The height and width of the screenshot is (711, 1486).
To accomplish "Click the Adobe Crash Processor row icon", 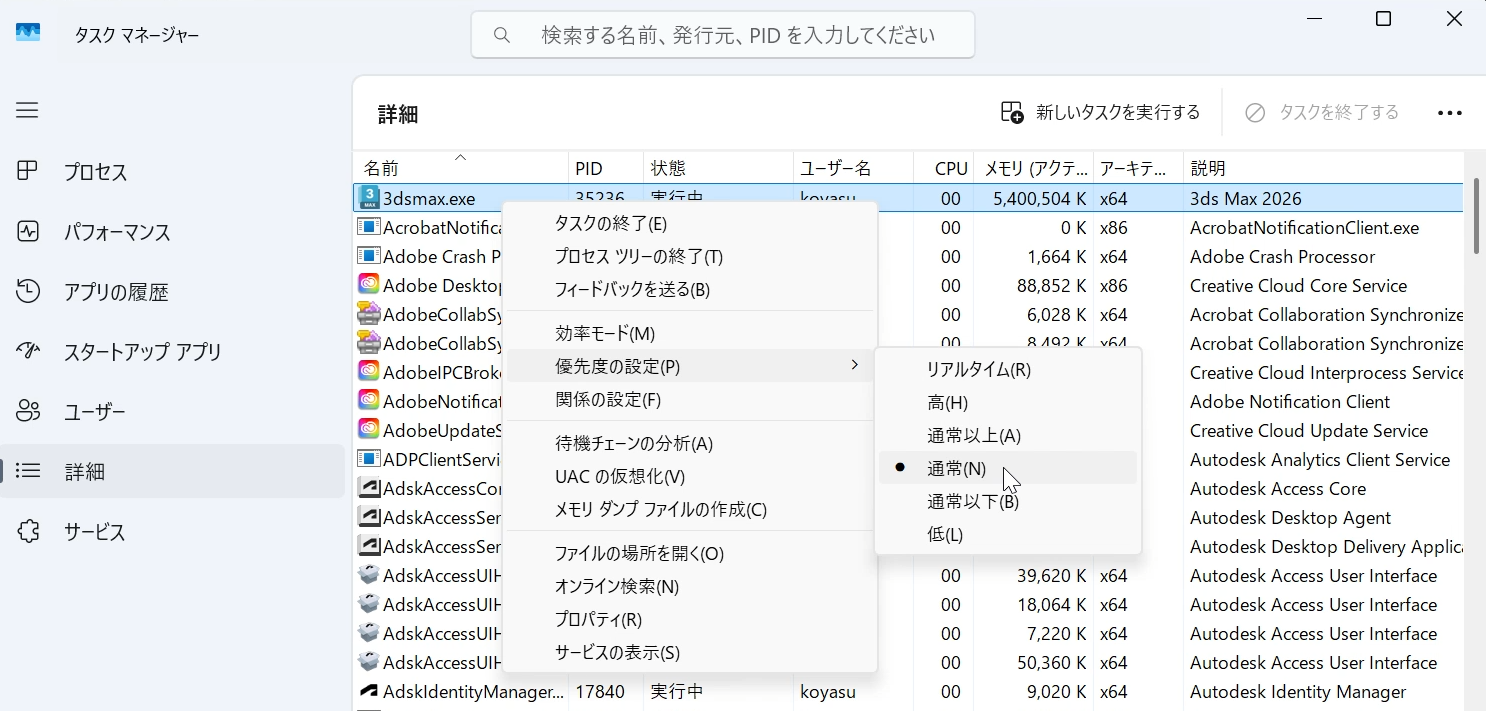I will click(369, 256).
